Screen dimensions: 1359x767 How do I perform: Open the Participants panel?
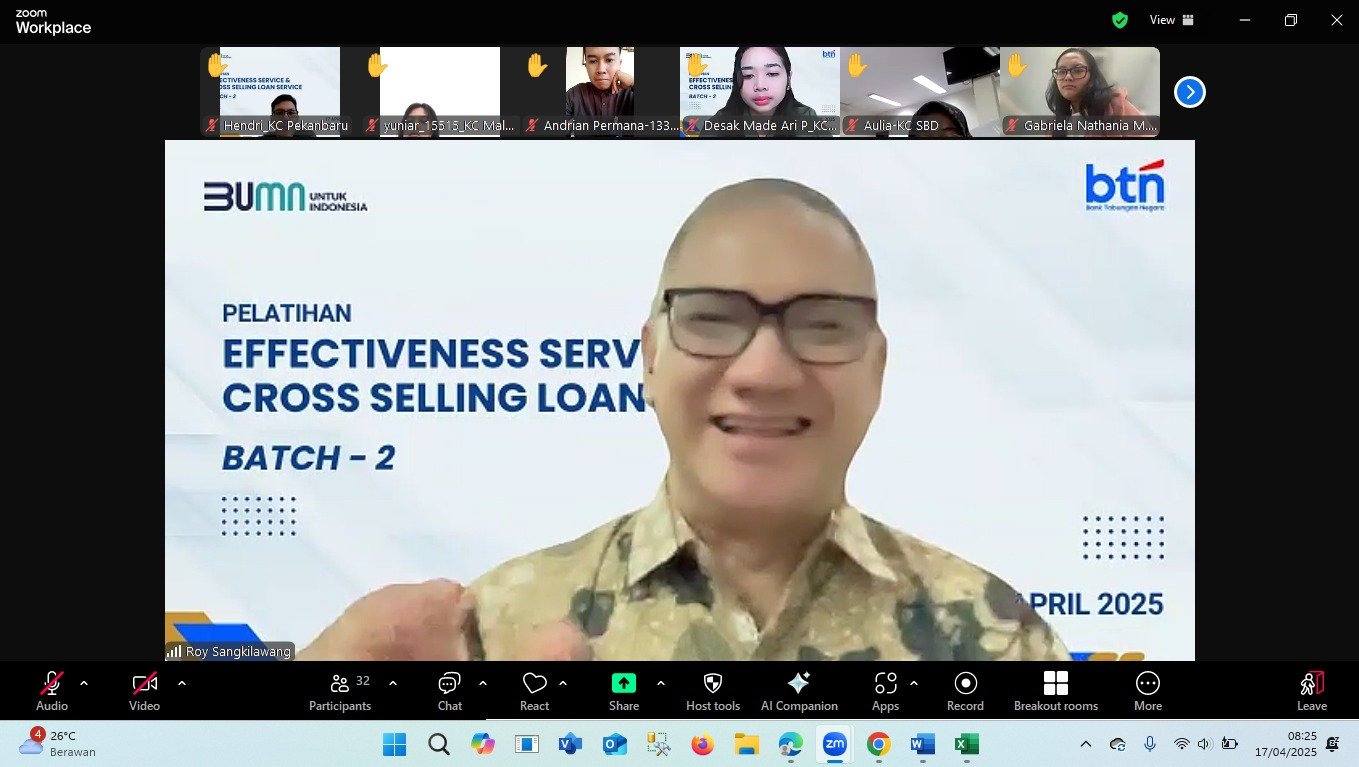(340, 690)
